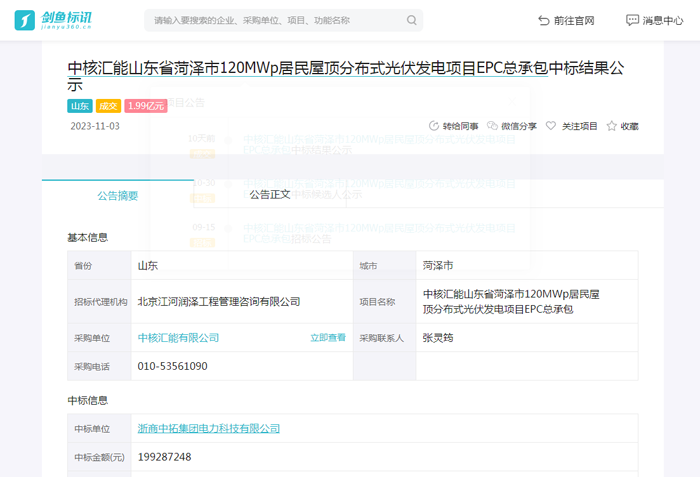Click the heart icon for 关注项目
The width and height of the screenshot is (700, 477).
(551, 126)
